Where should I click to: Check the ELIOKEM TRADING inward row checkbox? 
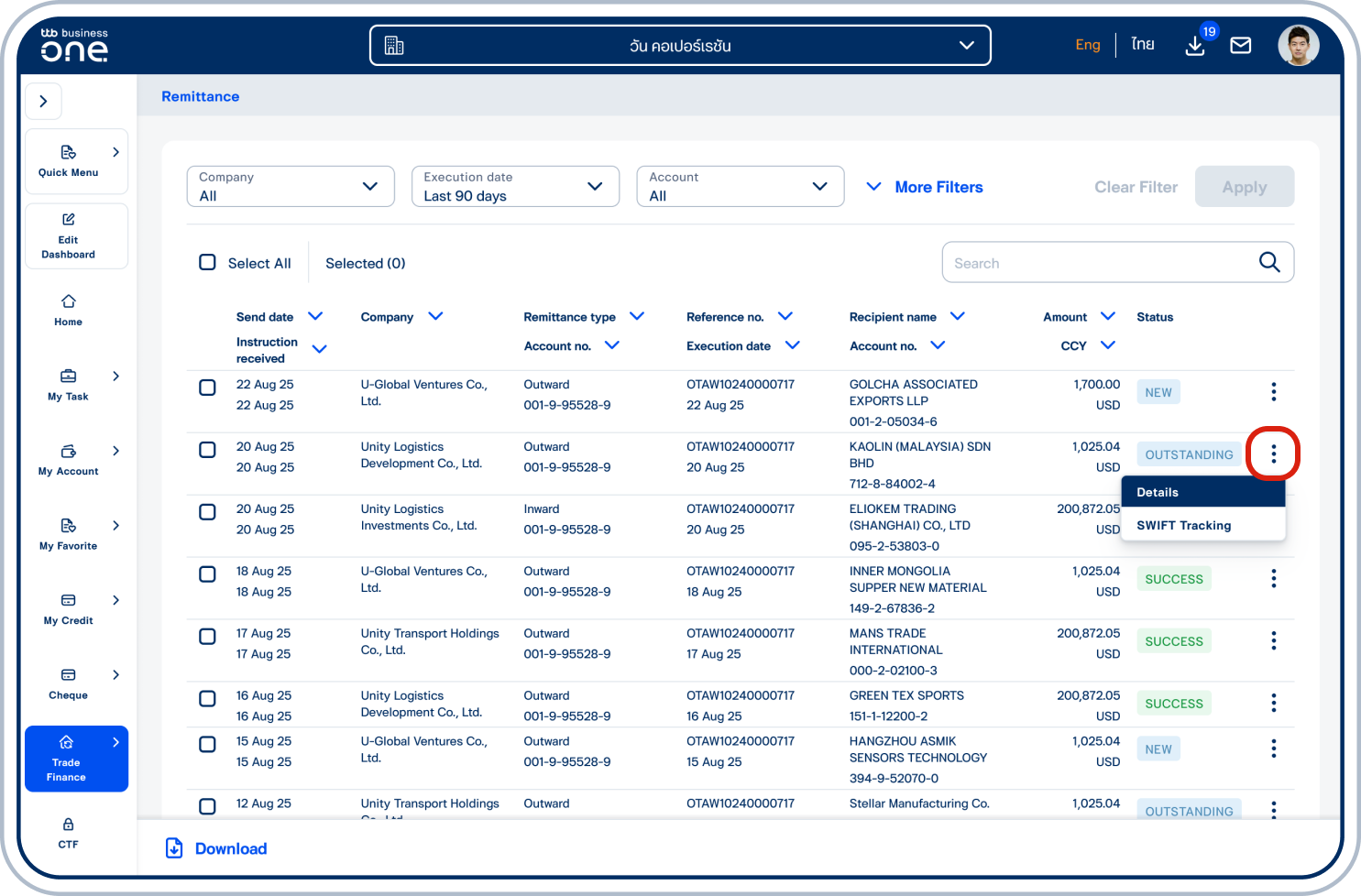tap(208, 512)
